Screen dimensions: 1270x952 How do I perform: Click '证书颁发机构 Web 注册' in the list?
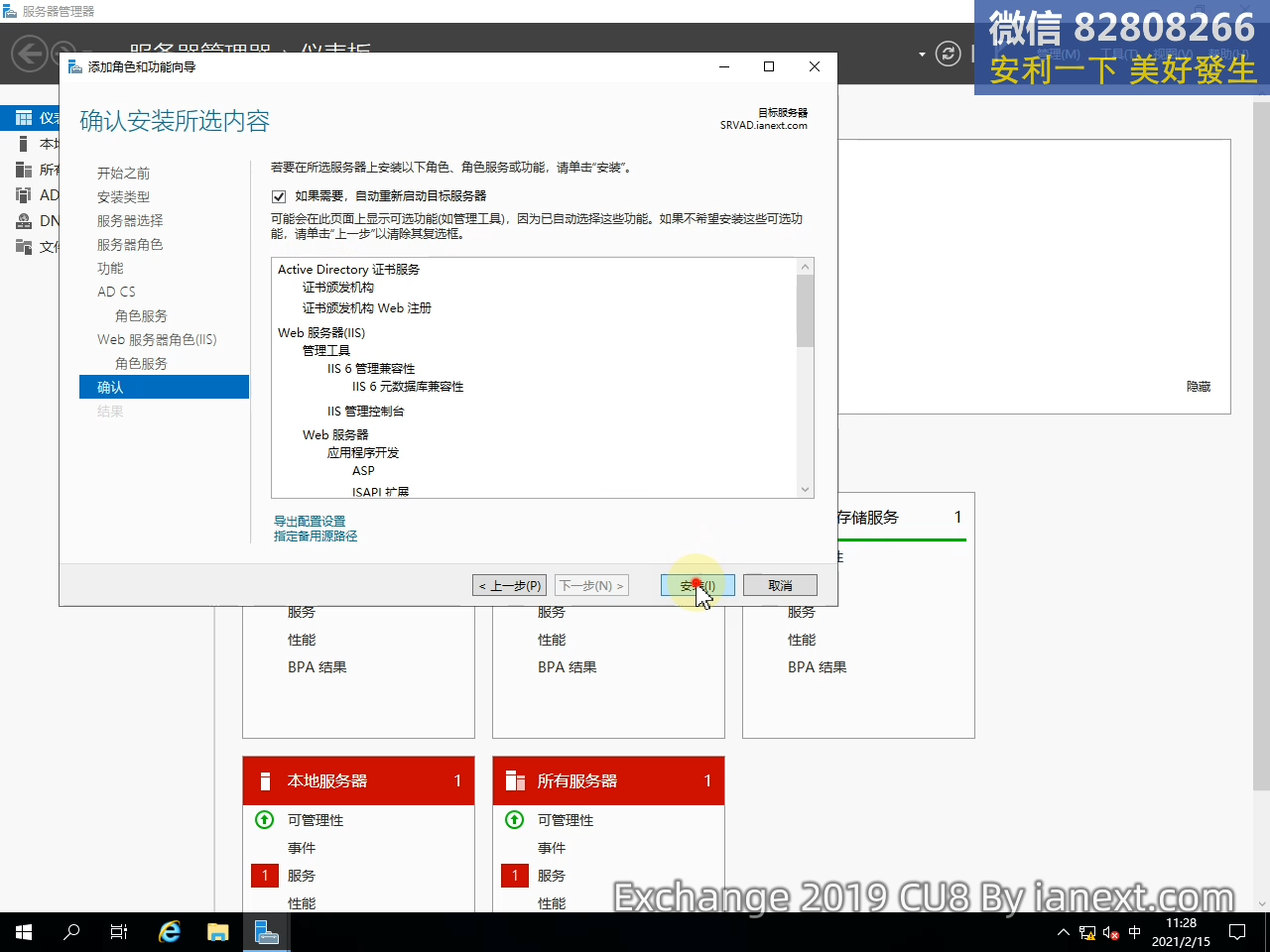367,308
